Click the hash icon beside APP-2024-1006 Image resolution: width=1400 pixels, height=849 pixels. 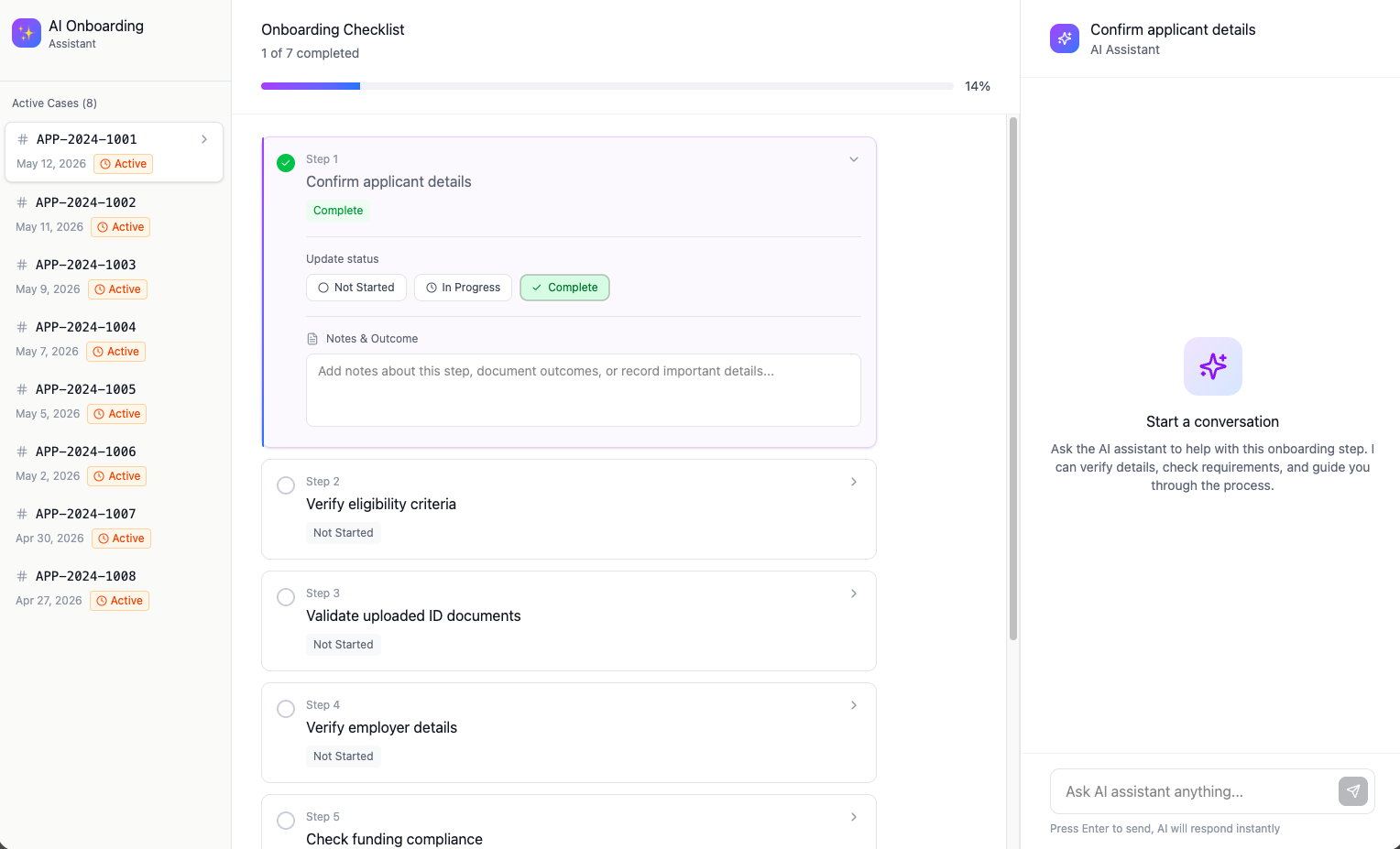click(22, 452)
